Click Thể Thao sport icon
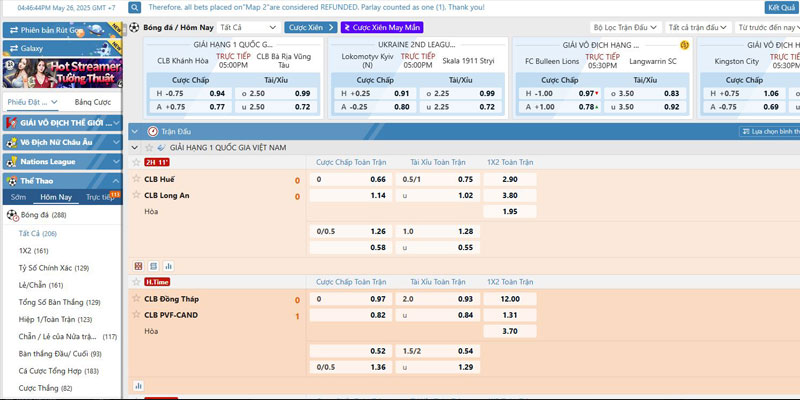The height and width of the screenshot is (400, 800). [x=11, y=181]
